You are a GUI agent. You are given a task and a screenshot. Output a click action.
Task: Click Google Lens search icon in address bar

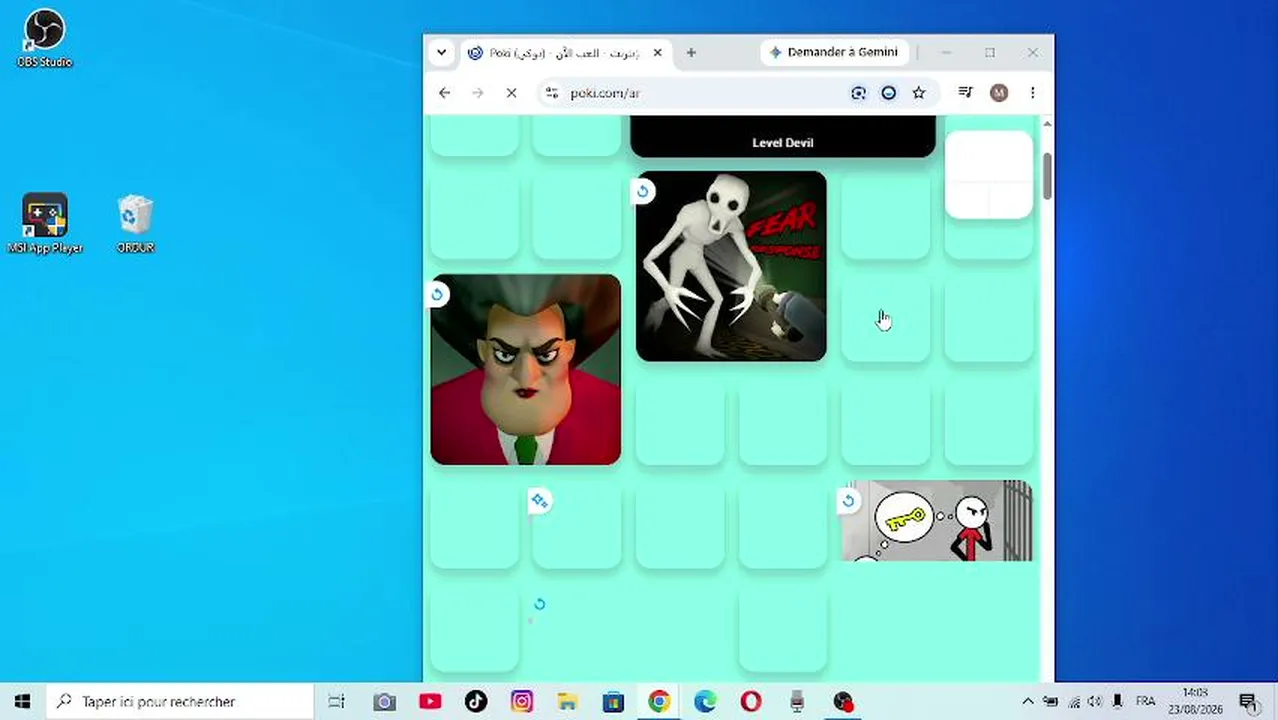pos(858,93)
